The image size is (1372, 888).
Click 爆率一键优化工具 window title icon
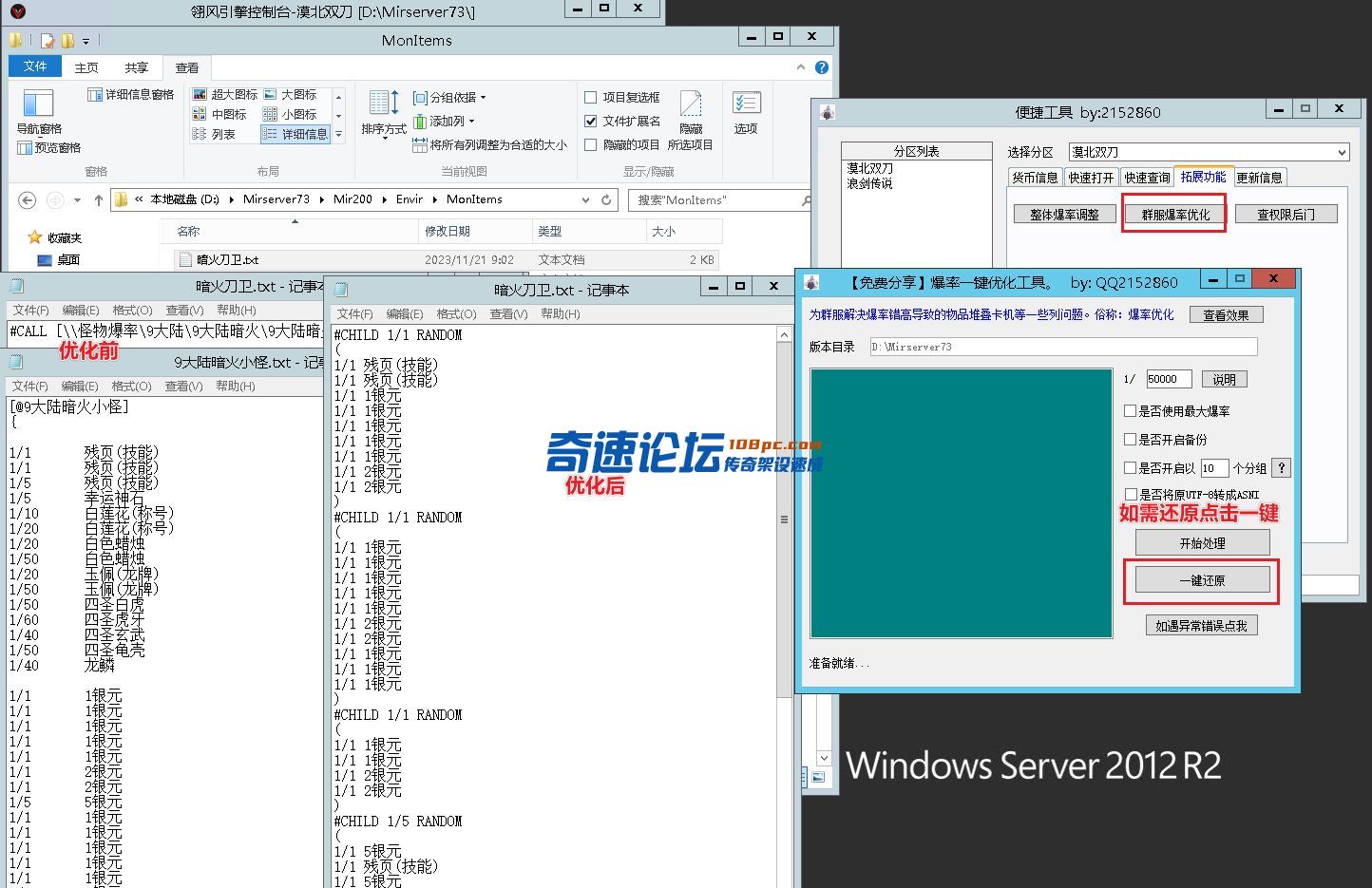tap(811, 282)
